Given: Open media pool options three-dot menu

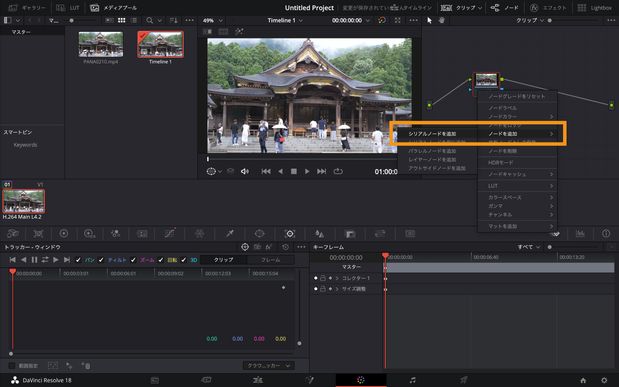Looking at the screenshot, I should (x=189, y=20).
